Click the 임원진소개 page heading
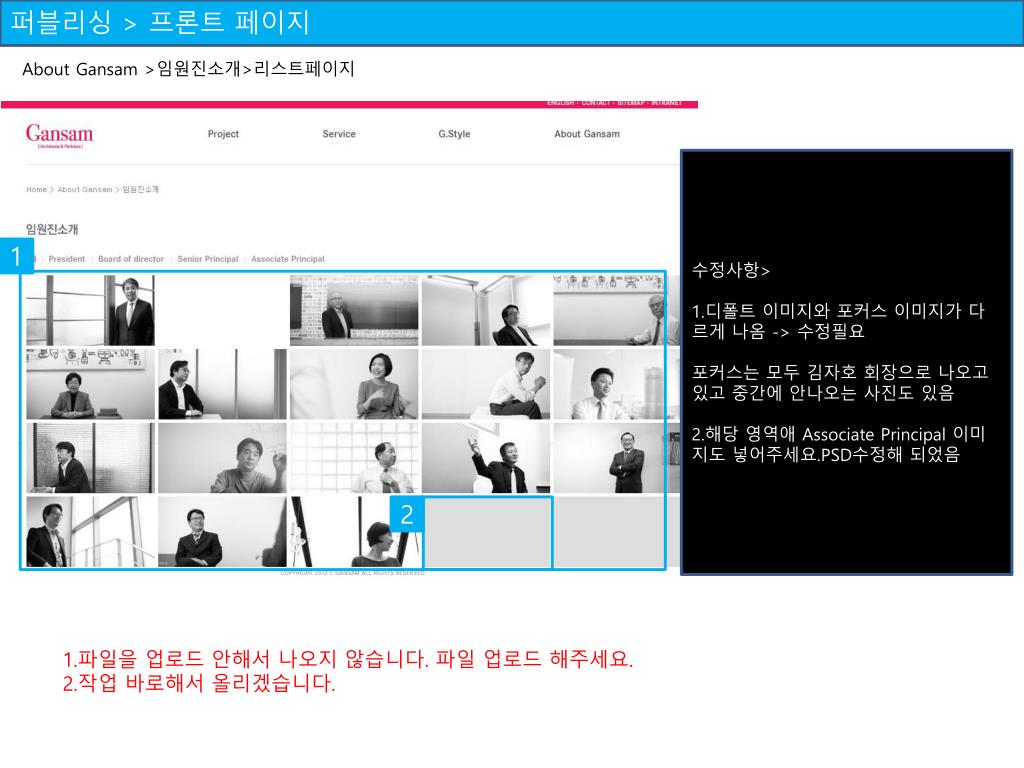Viewport: 1024px width, 768px height. [x=52, y=229]
